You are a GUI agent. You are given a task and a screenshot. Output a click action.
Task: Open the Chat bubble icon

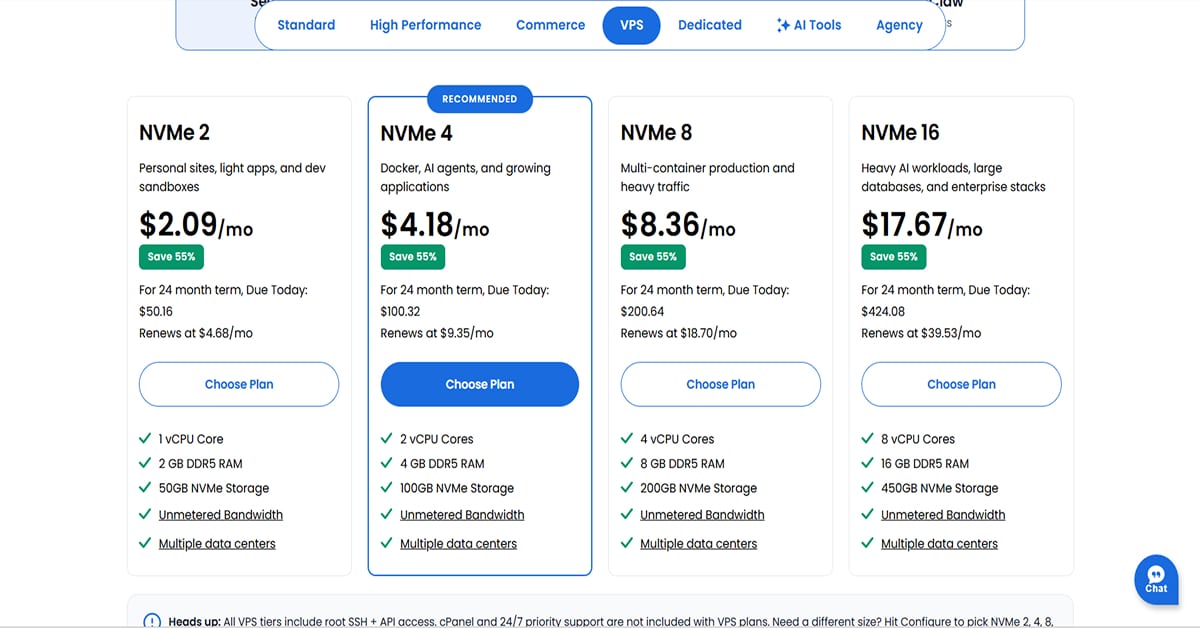pyautogui.click(x=1156, y=579)
